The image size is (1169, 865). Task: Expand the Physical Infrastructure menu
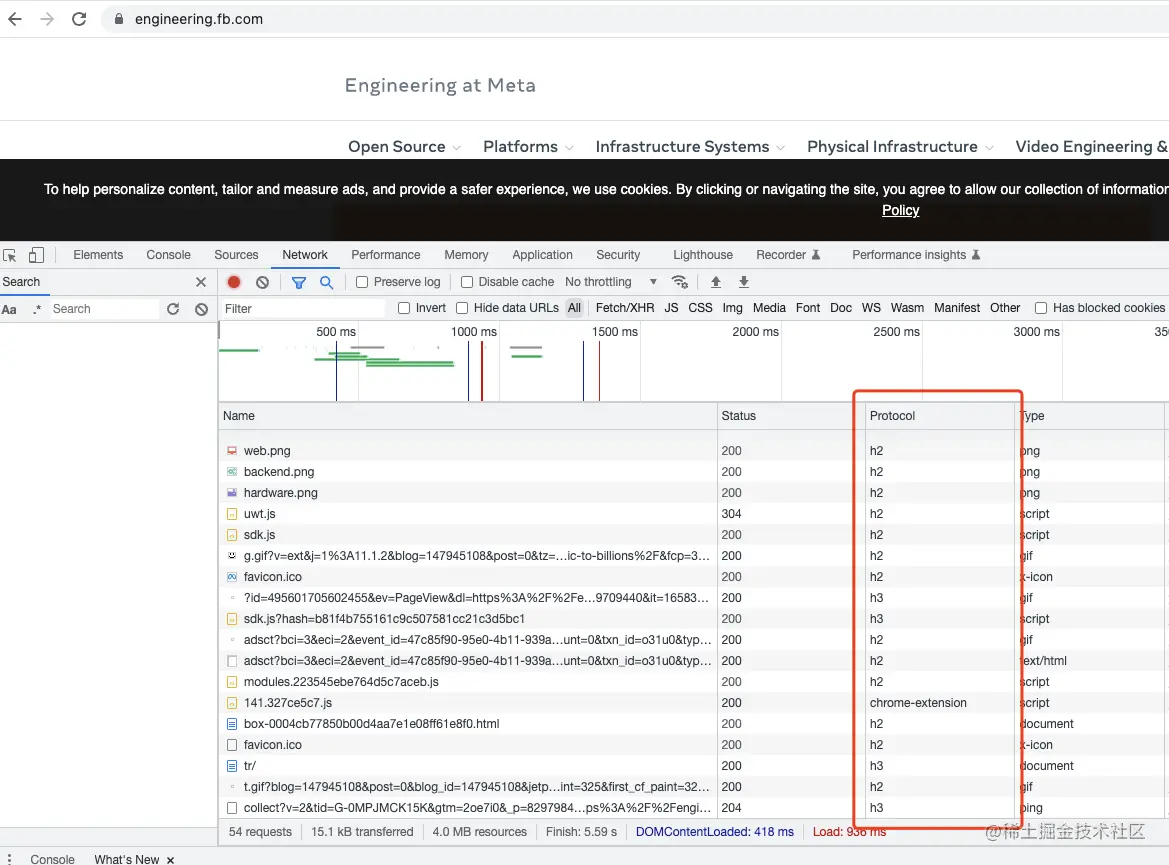pos(900,147)
